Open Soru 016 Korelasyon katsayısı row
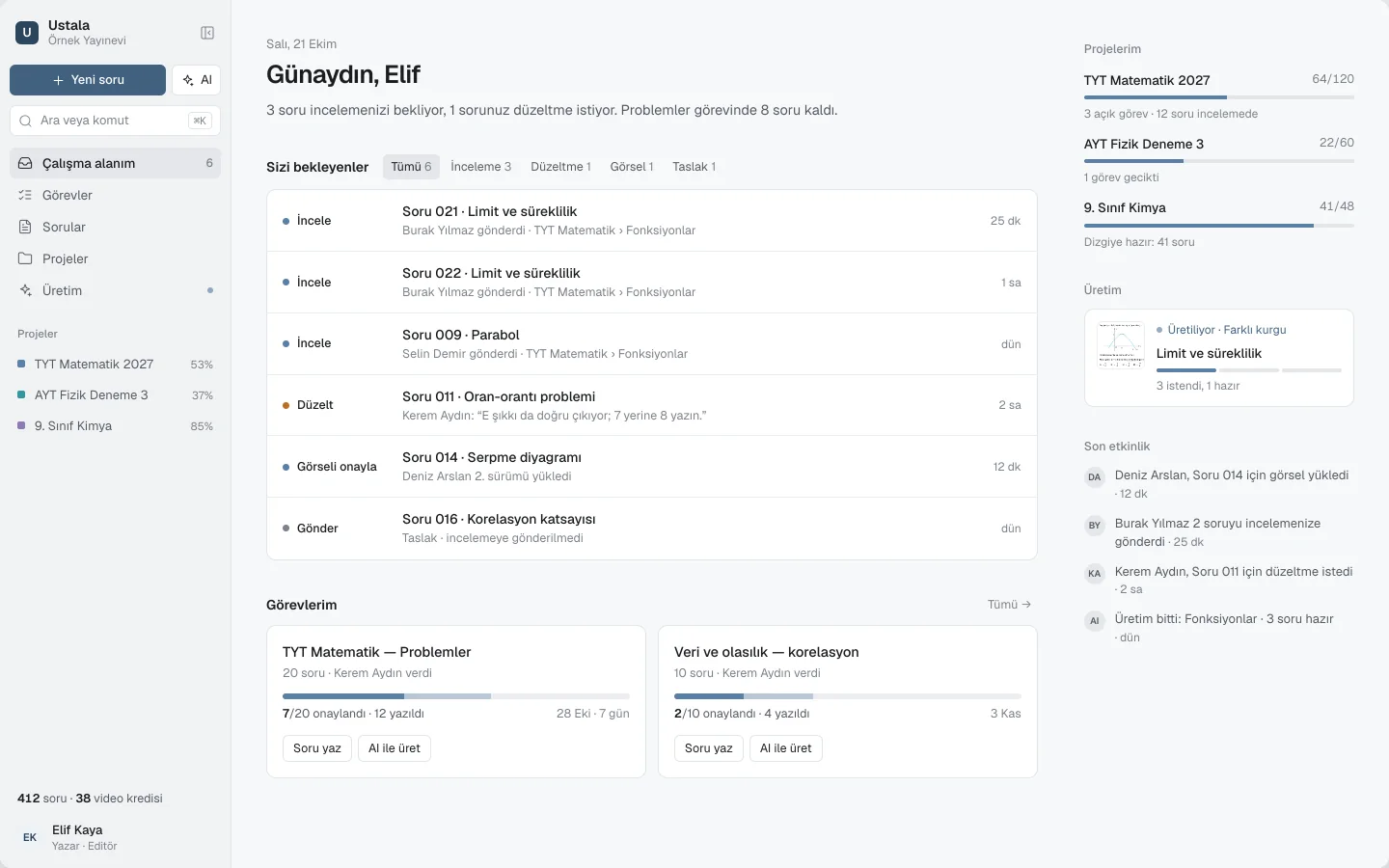The height and width of the screenshot is (868, 1389). point(652,529)
